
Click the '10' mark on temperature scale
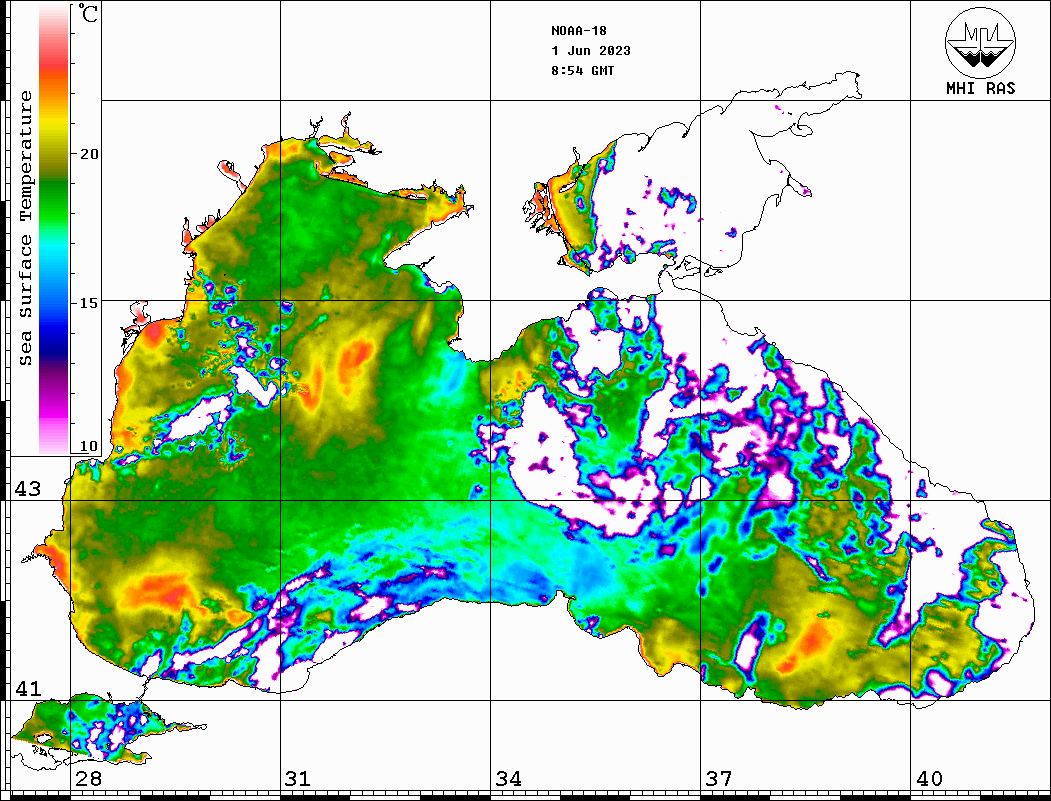coord(89,446)
